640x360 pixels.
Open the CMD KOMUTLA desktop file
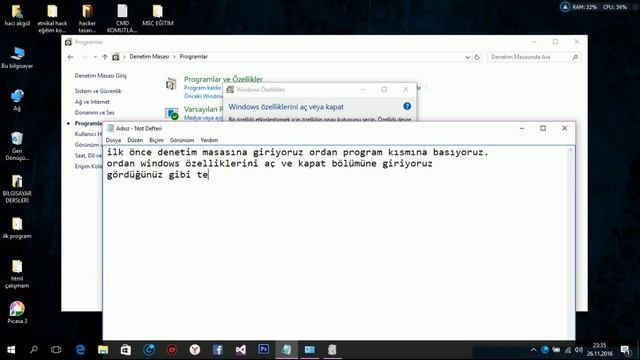pyautogui.click(x=122, y=18)
